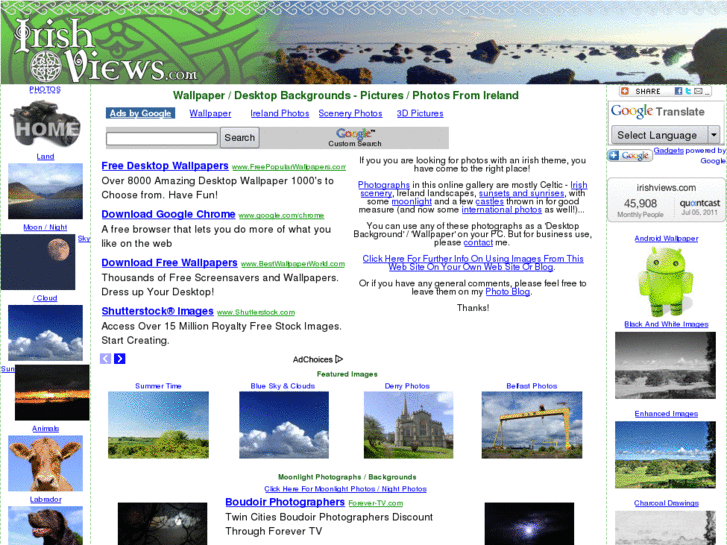The width and height of the screenshot is (727, 545).
Task: Open the cloud thumbnail in sidebar
Action: pyautogui.click(x=45, y=333)
